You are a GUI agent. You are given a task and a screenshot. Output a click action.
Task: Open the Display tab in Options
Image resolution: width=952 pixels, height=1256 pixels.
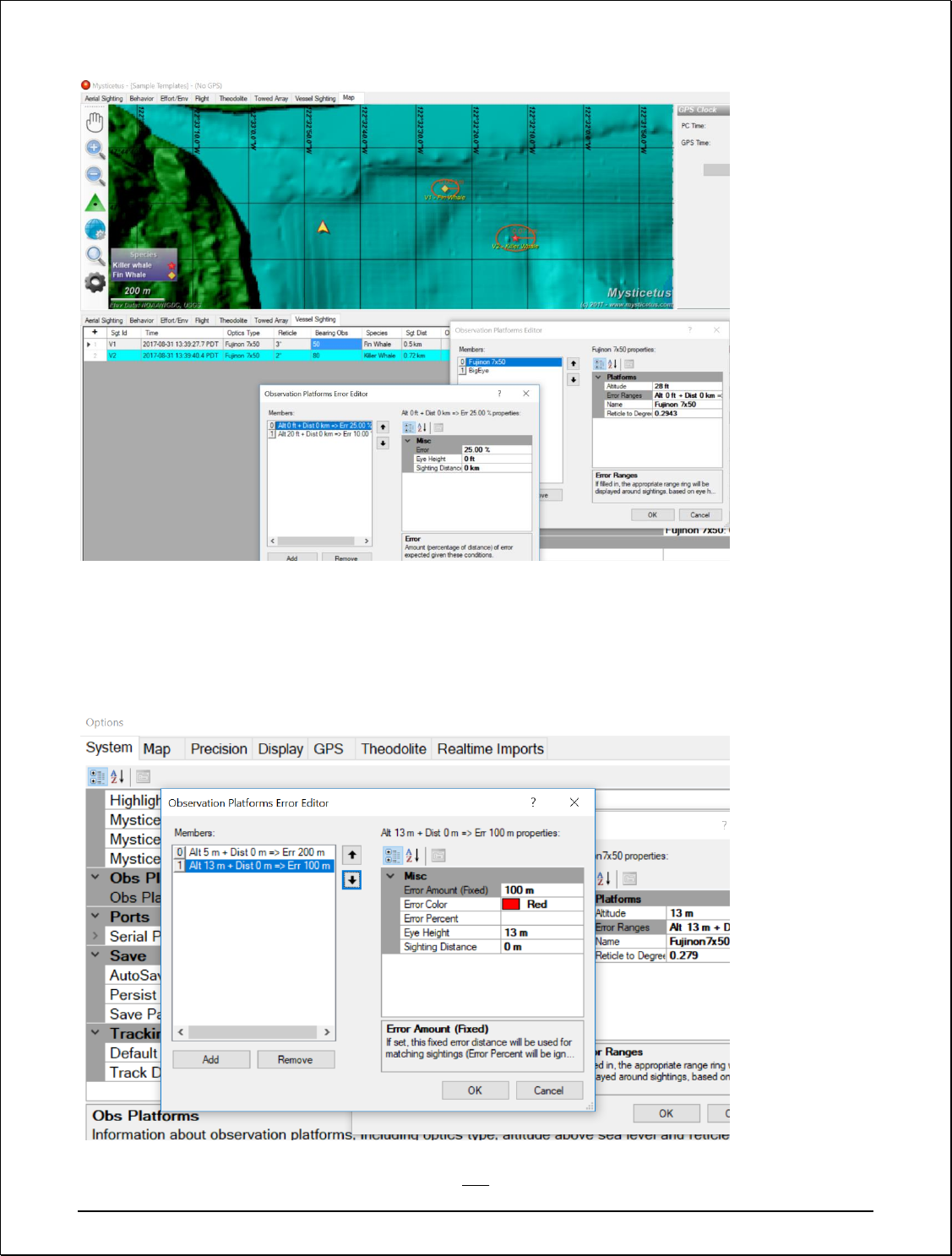pos(280,749)
